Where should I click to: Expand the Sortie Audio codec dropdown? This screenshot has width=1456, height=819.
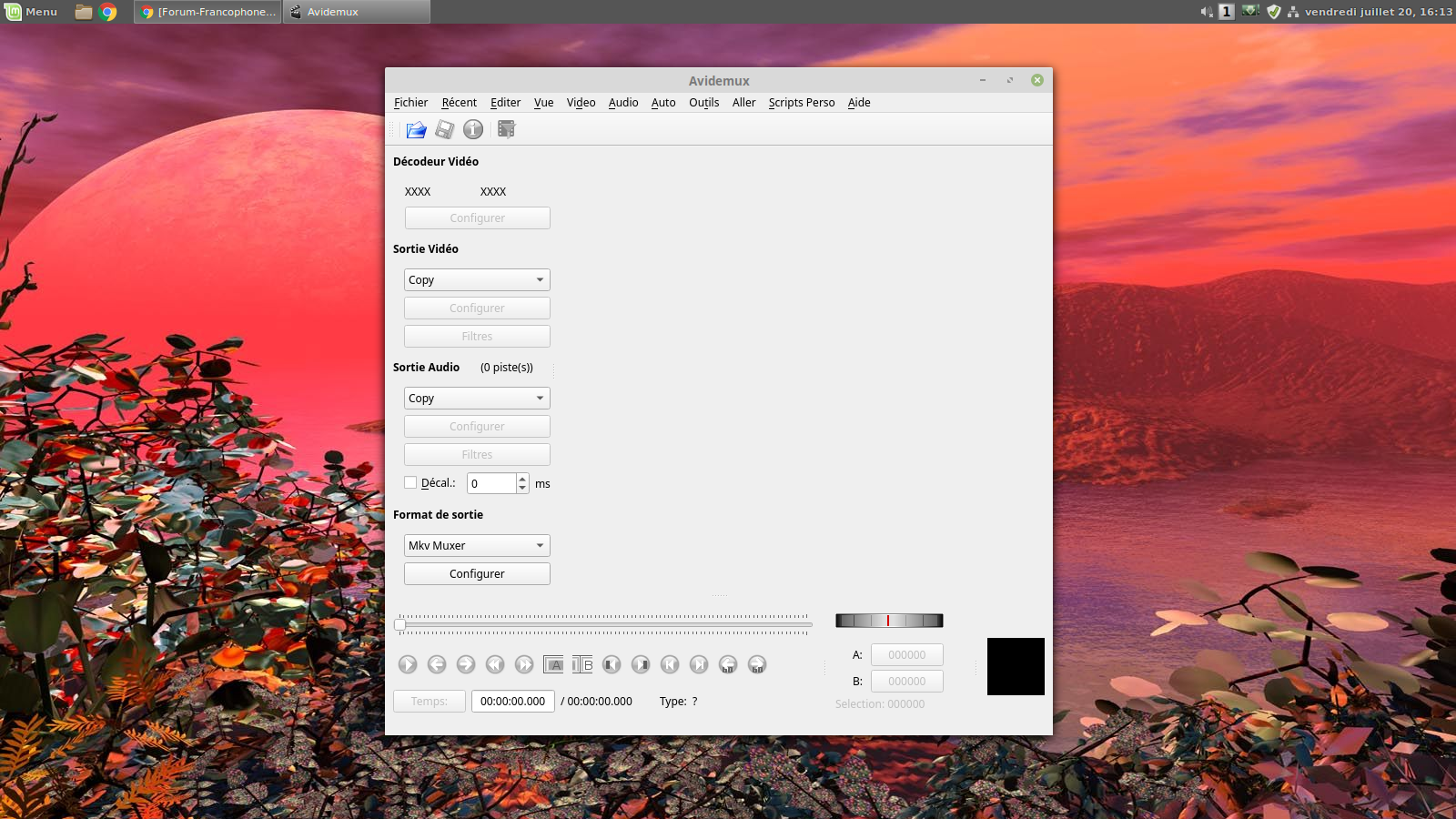pyautogui.click(x=477, y=399)
